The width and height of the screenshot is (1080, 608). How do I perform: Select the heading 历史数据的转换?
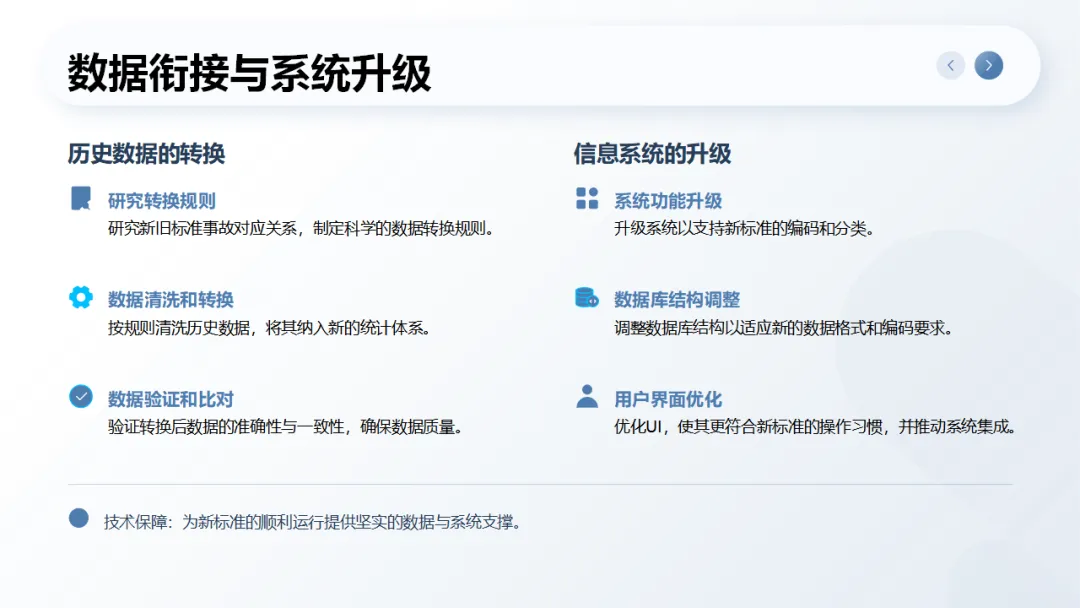(147, 154)
